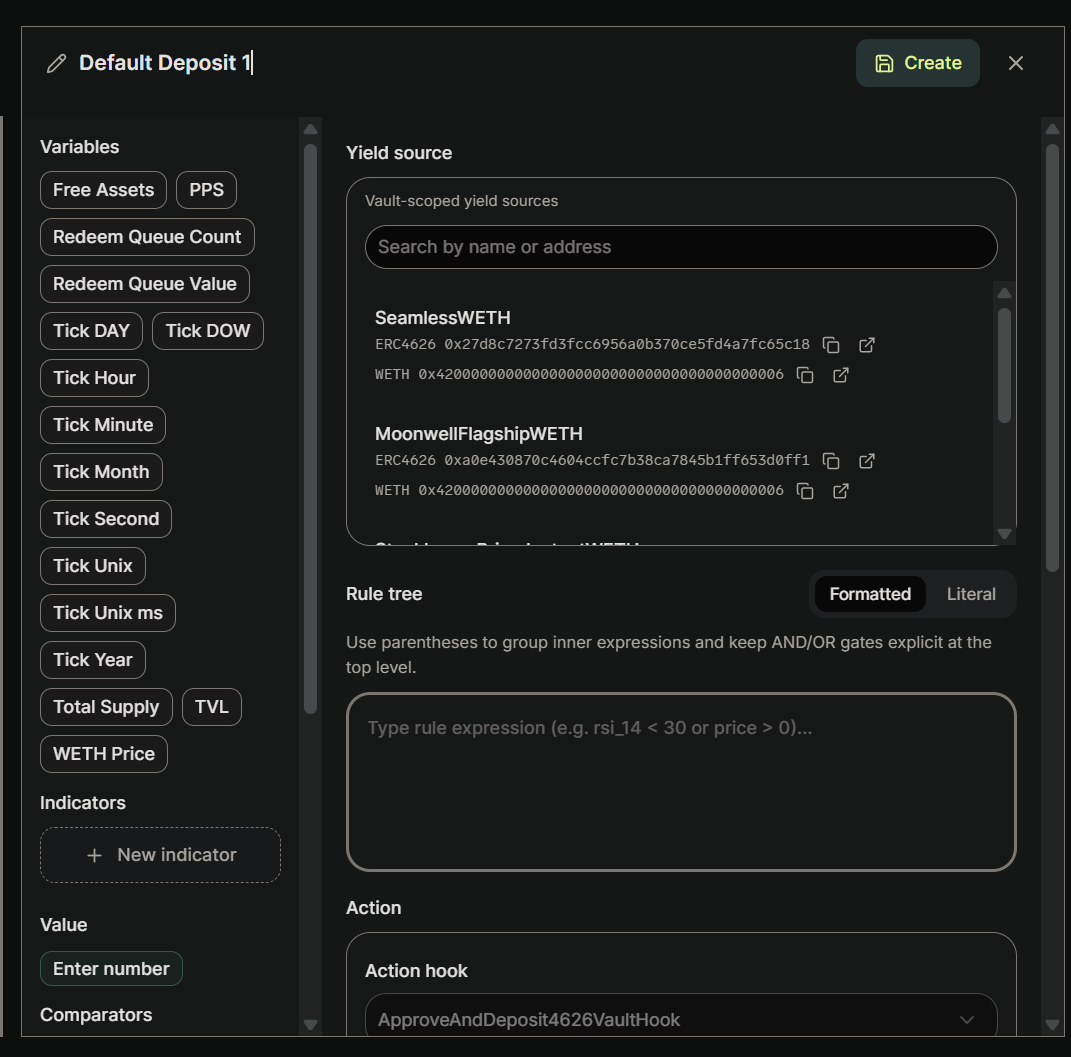
Task: Copy the MoonwellFlagshipWETH ERC4626 address
Action: [831, 461]
